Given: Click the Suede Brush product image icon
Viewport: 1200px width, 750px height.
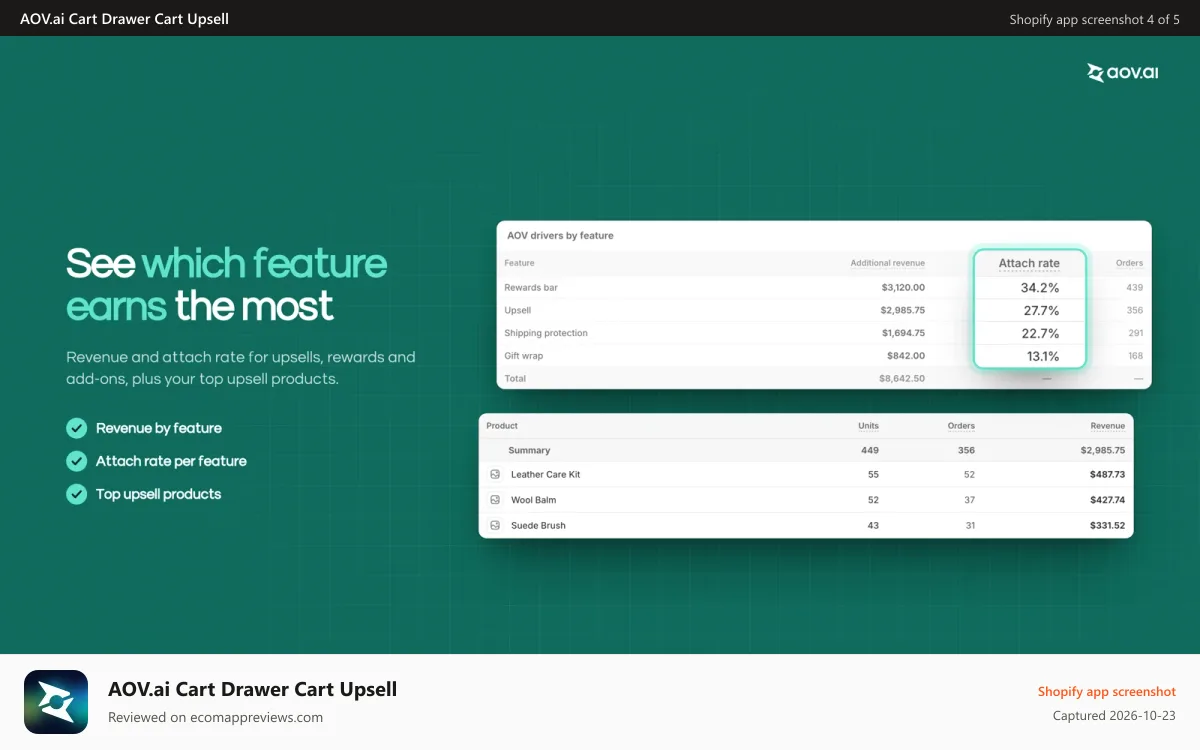Looking at the screenshot, I should pyautogui.click(x=494, y=525).
